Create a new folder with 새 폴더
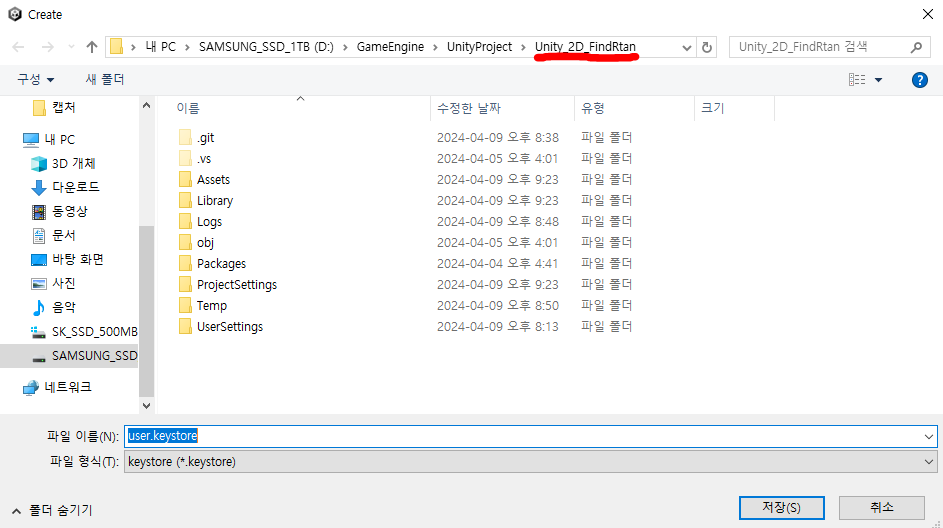943x528 pixels. pyautogui.click(x=105, y=79)
